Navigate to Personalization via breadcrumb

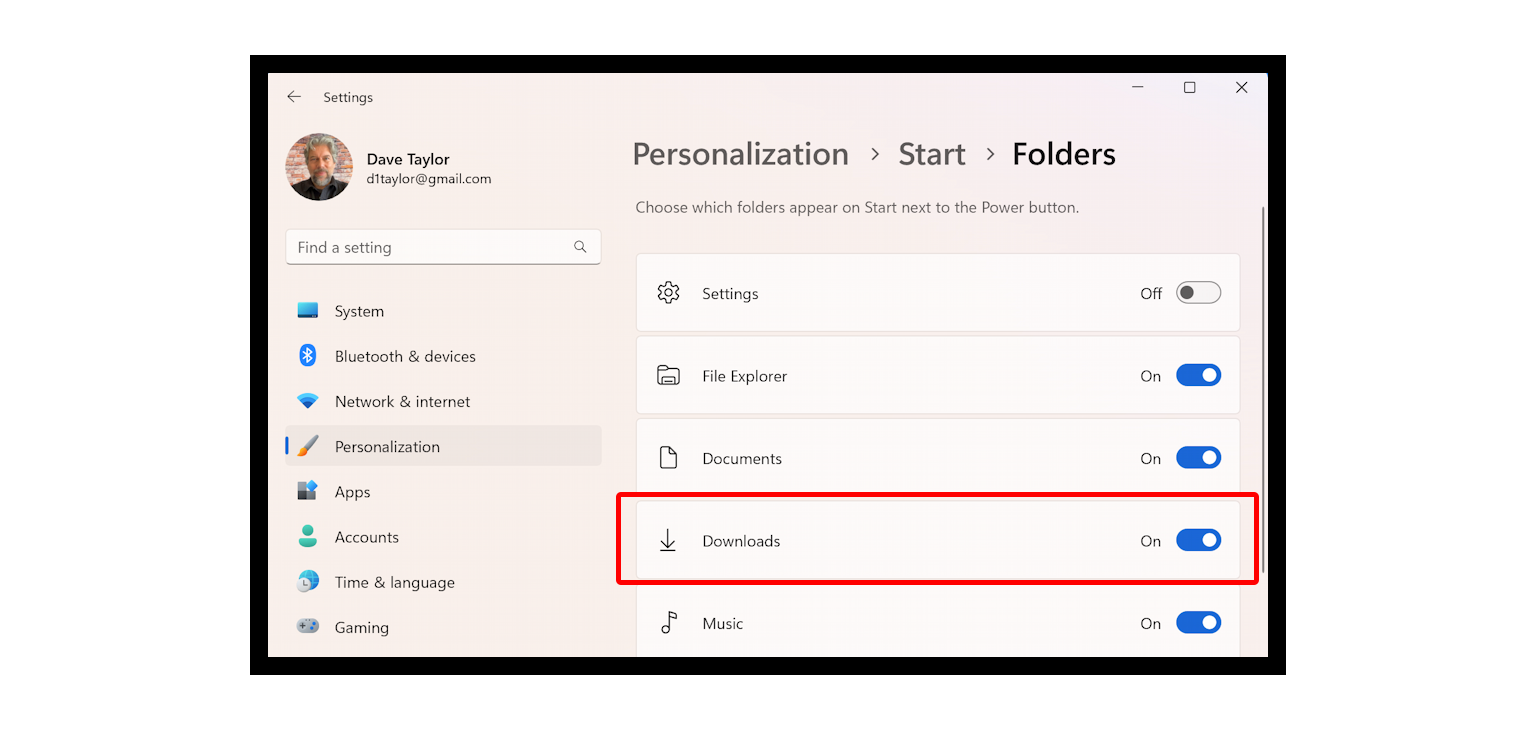point(740,154)
